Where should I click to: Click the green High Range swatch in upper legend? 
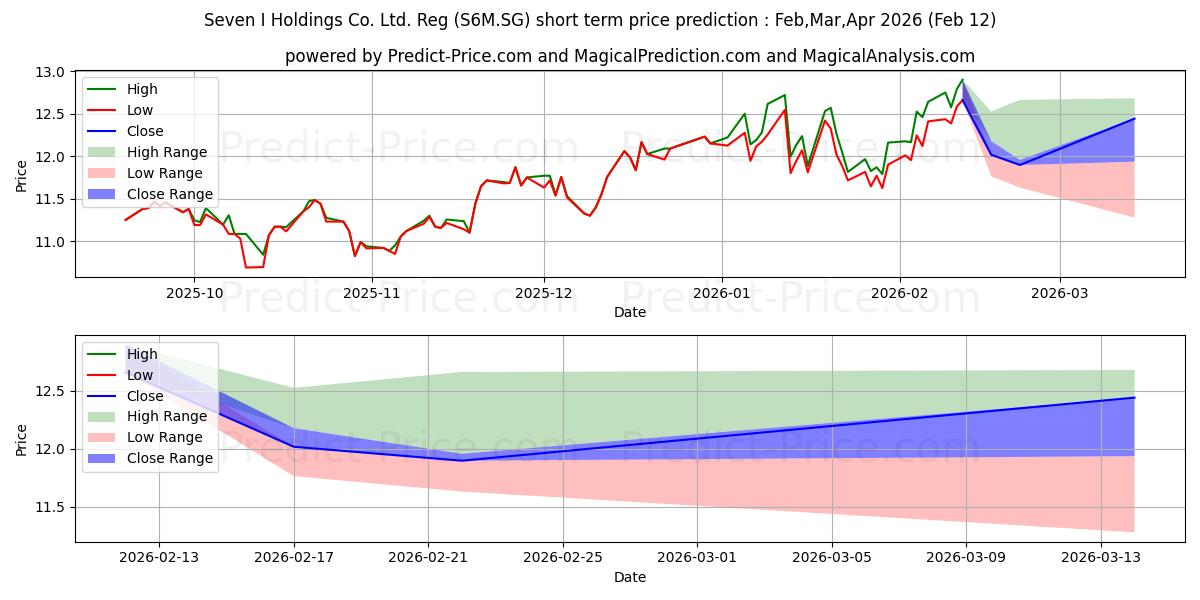coord(104,152)
